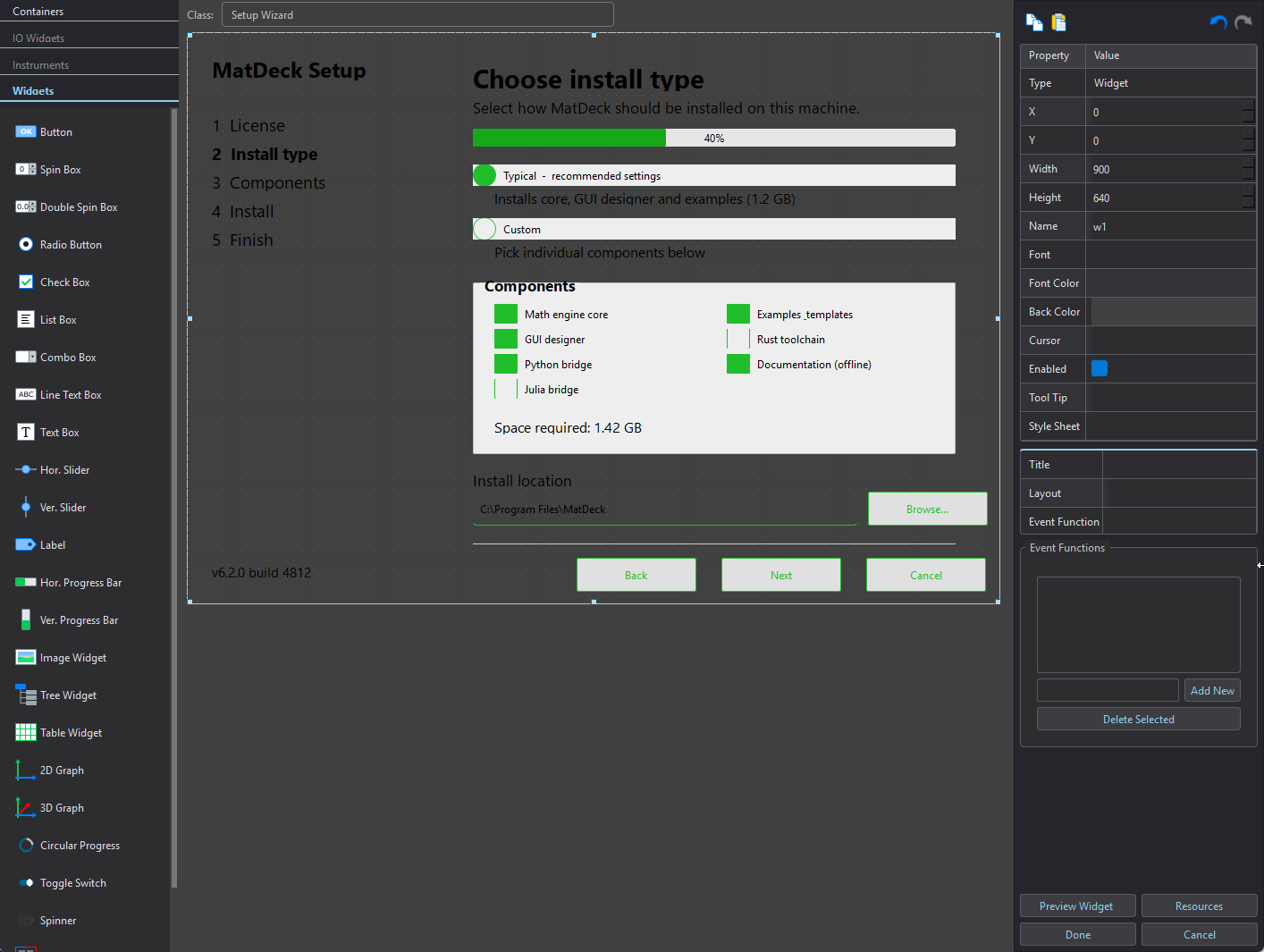Select the Ver. Progress Bar widget icon
This screenshot has height=952, width=1264.
point(26,619)
